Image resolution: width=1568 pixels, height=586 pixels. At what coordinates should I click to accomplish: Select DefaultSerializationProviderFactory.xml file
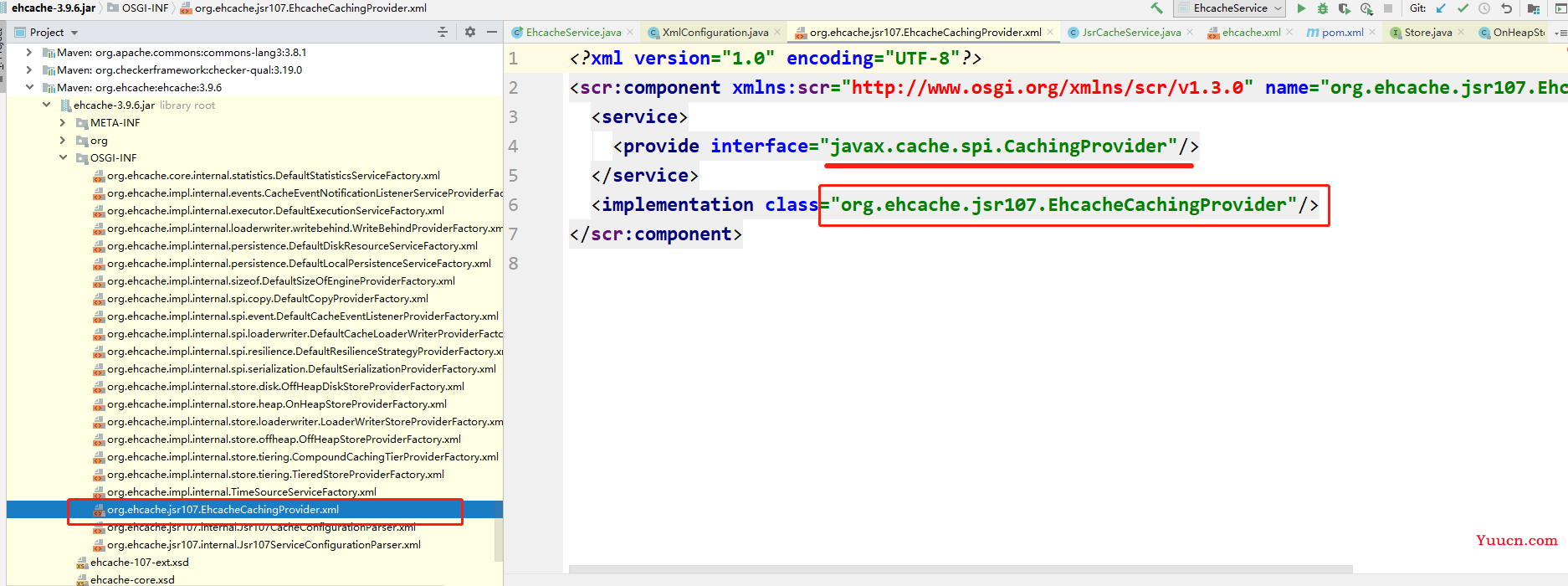tap(295, 368)
